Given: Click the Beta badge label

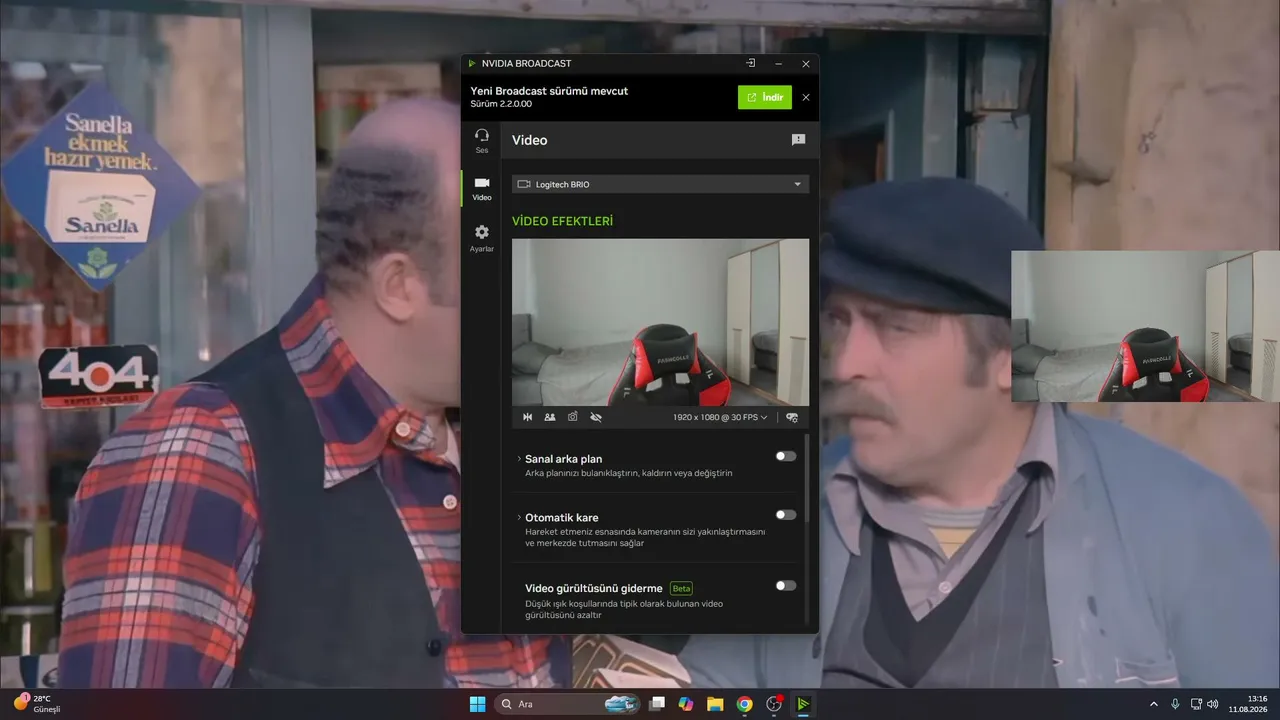Looking at the screenshot, I should click(681, 588).
